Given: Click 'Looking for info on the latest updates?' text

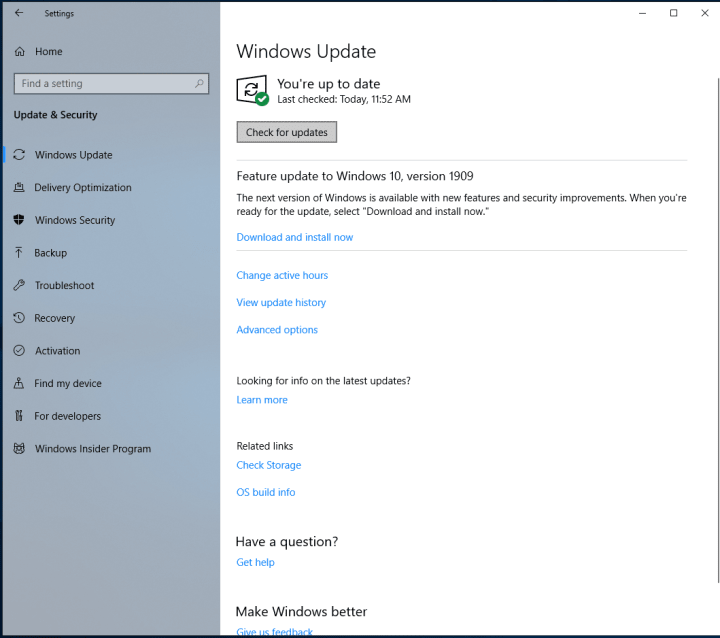Looking at the screenshot, I should point(323,381).
